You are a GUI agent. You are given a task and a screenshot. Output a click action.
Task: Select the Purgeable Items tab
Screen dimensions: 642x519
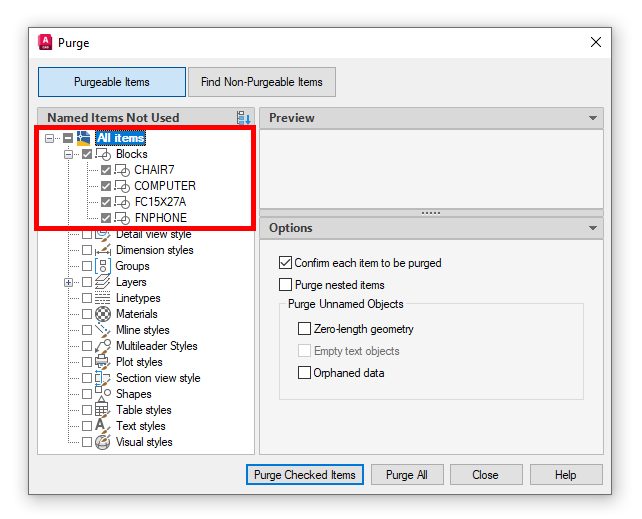coord(112,82)
